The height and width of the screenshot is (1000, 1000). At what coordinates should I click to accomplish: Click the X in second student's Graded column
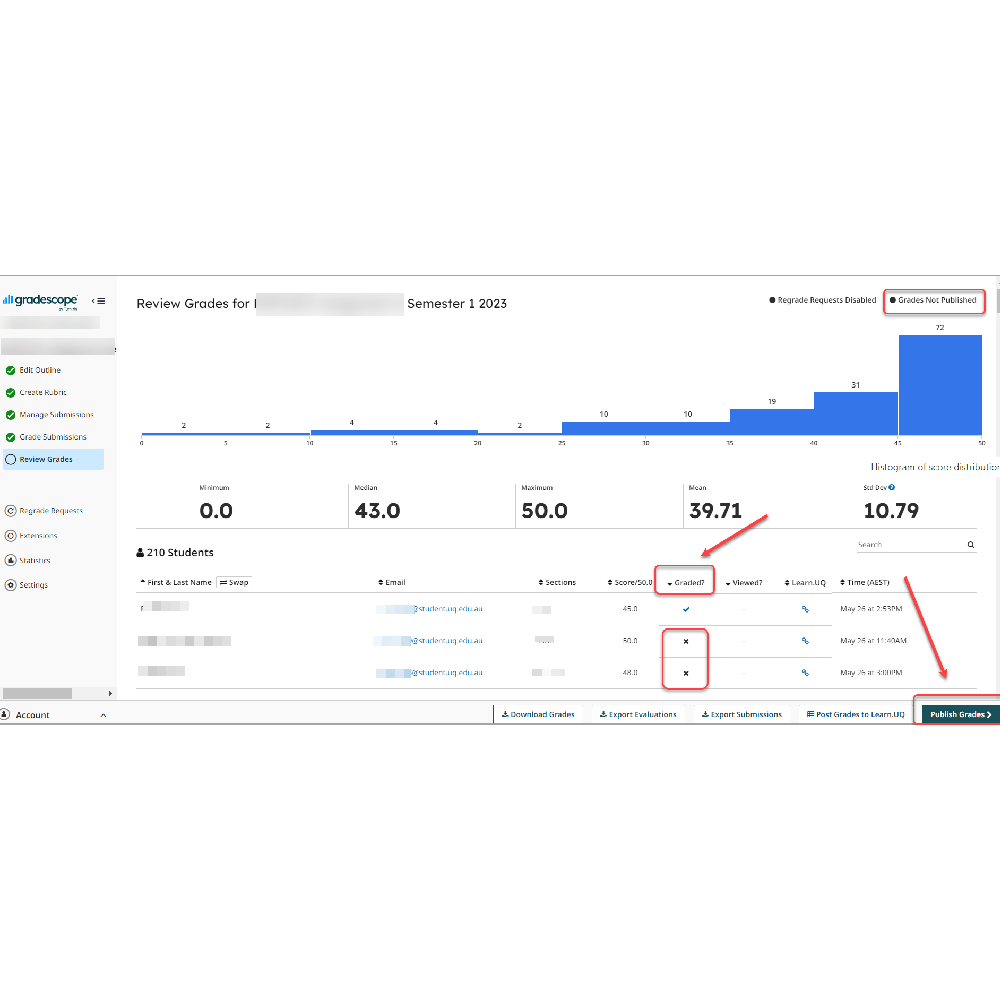pos(684,641)
